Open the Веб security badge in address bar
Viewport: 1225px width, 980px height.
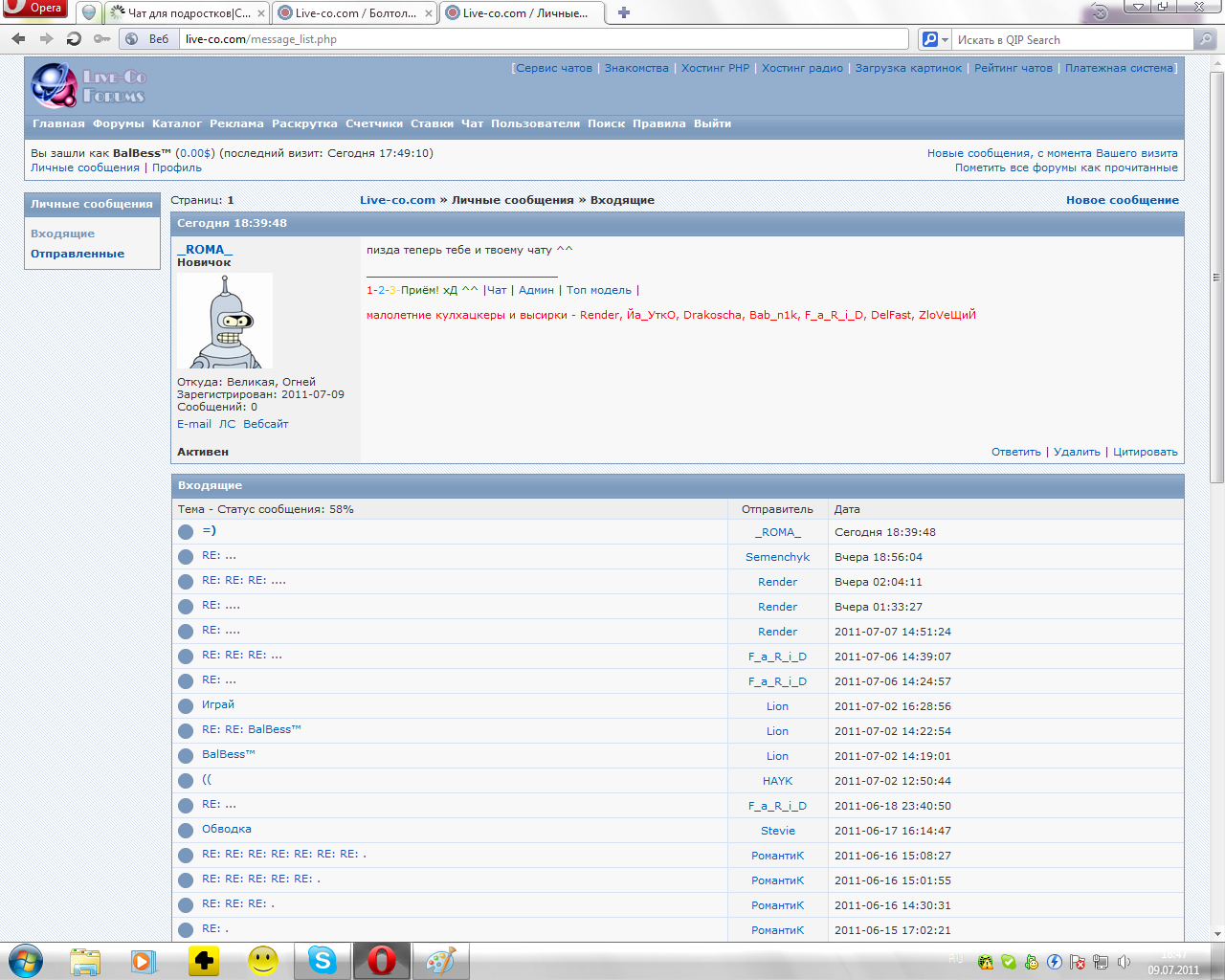pos(148,39)
